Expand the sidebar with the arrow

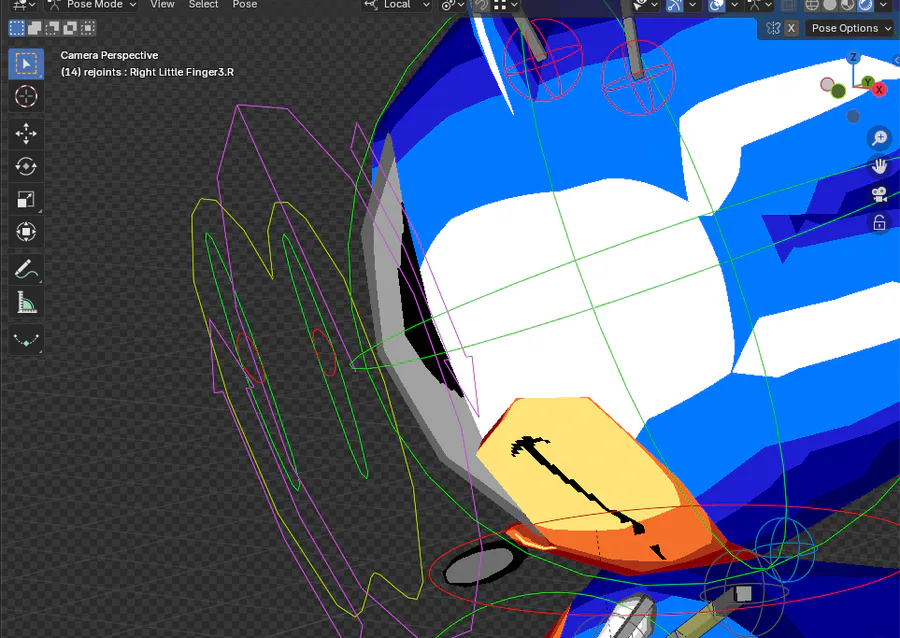coord(897,60)
